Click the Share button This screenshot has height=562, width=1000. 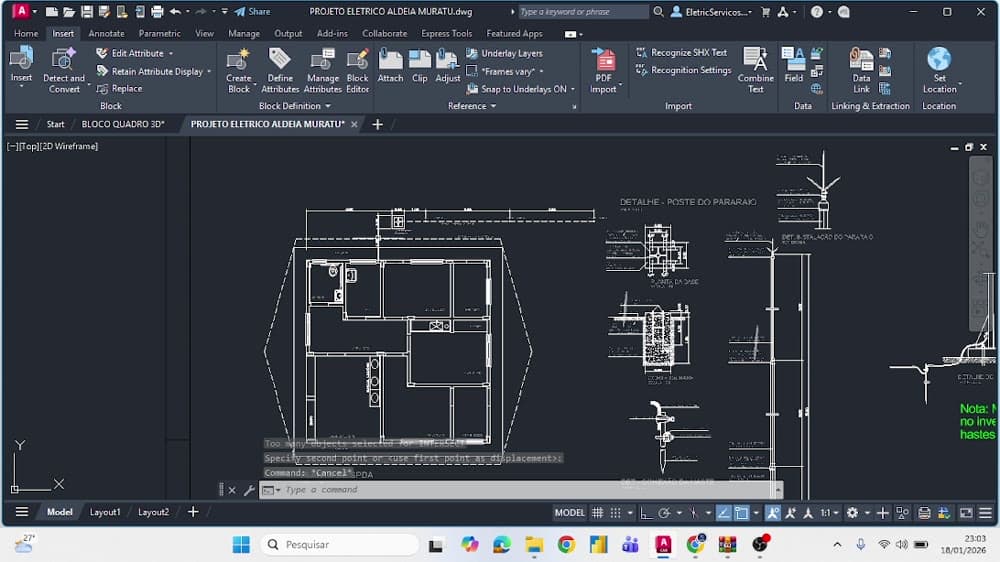point(253,11)
